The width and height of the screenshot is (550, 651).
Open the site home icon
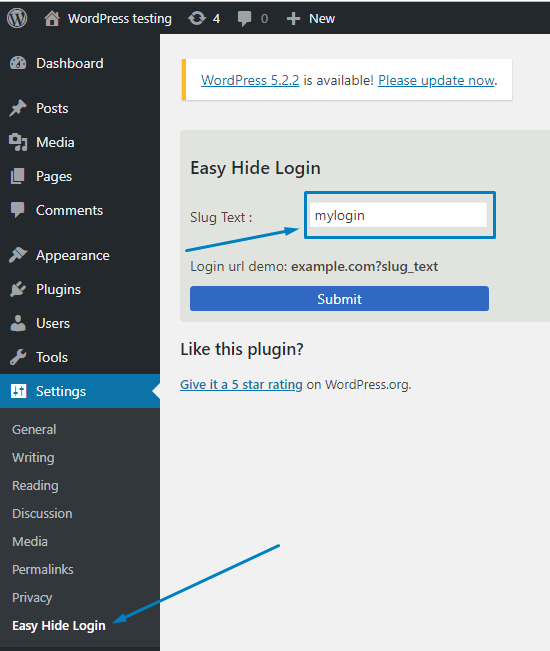[x=52, y=19]
